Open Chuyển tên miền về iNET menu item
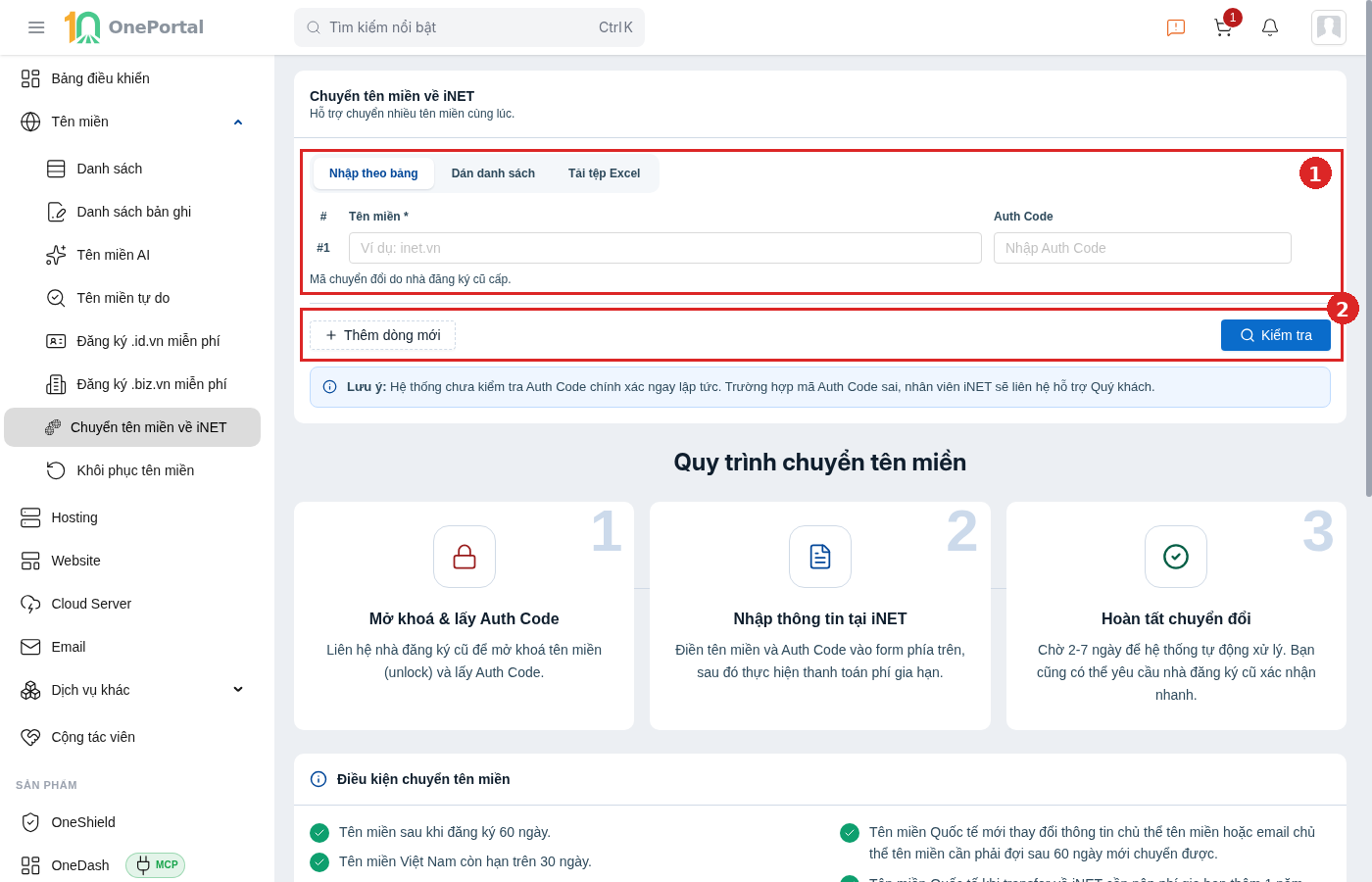 132,427
